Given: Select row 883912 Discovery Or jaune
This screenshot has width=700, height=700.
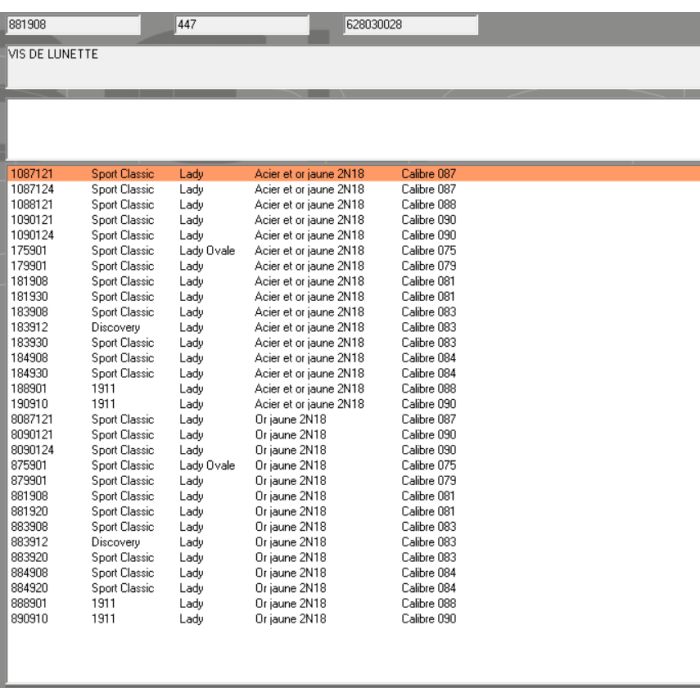Looking at the screenshot, I should click(354, 542).
